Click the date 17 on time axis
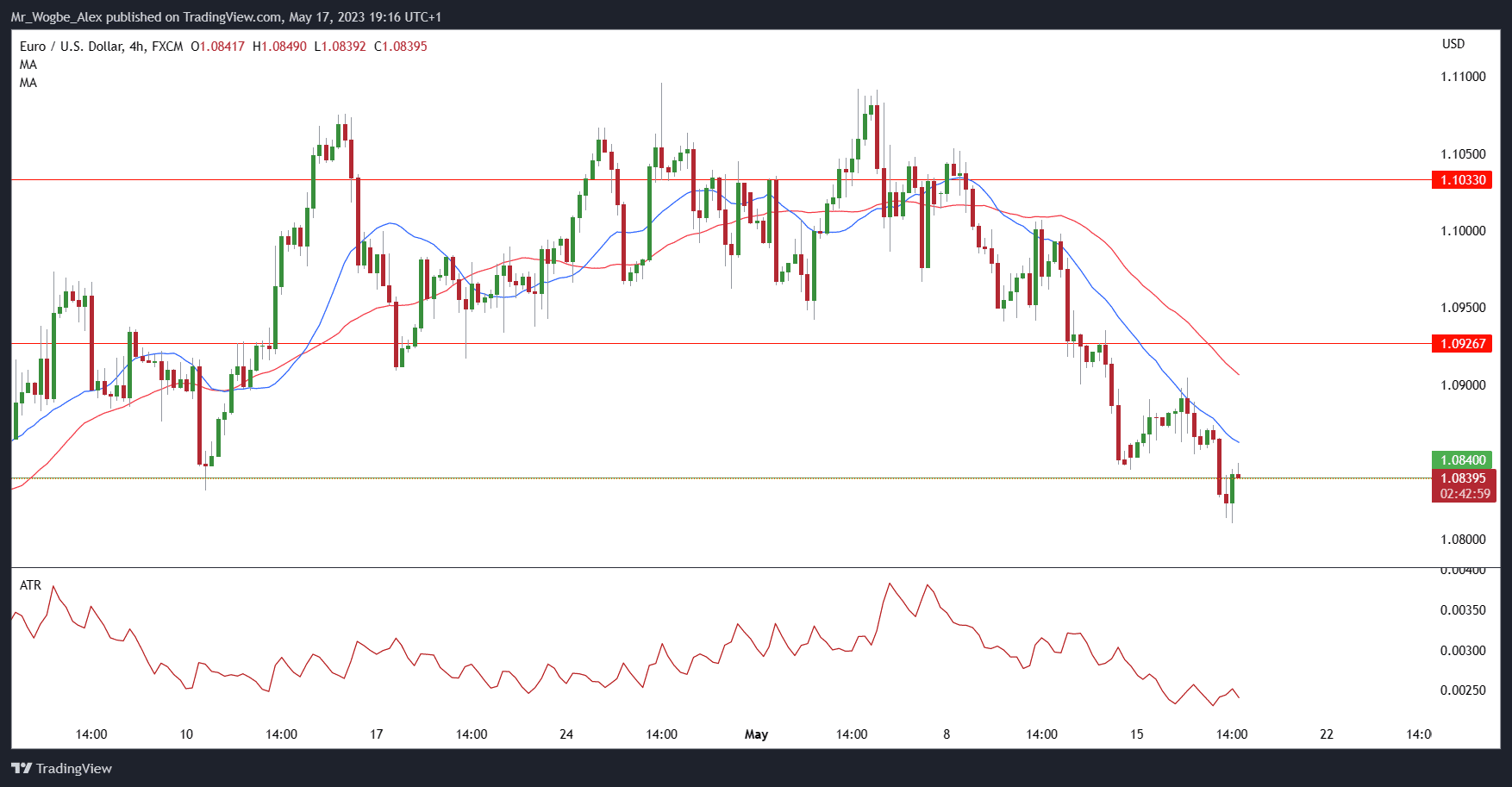The width and height of the screenshot is (1512, 787). point(376,734)
